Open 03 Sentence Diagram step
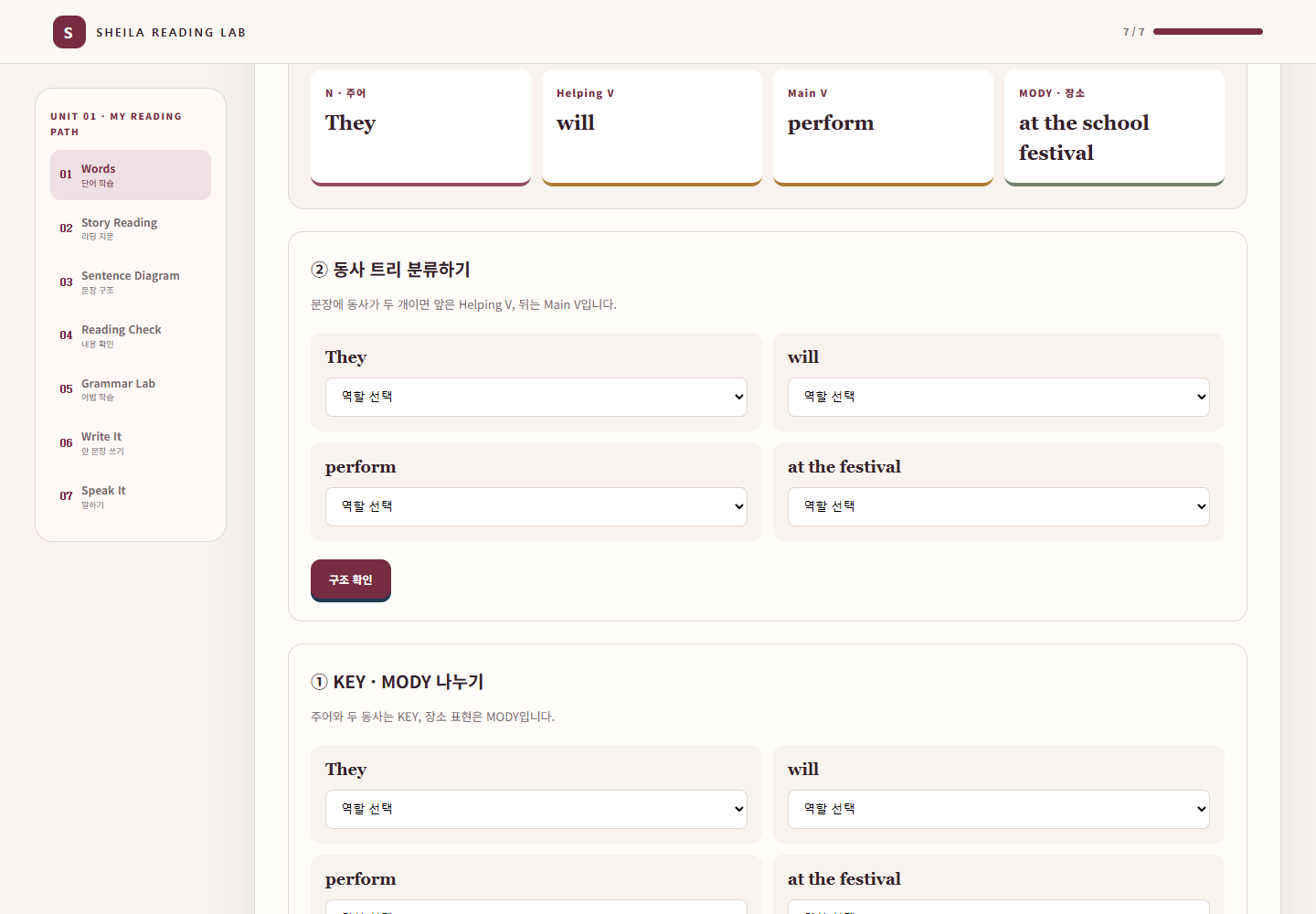 pyautogui.click(x=131, y=282)
